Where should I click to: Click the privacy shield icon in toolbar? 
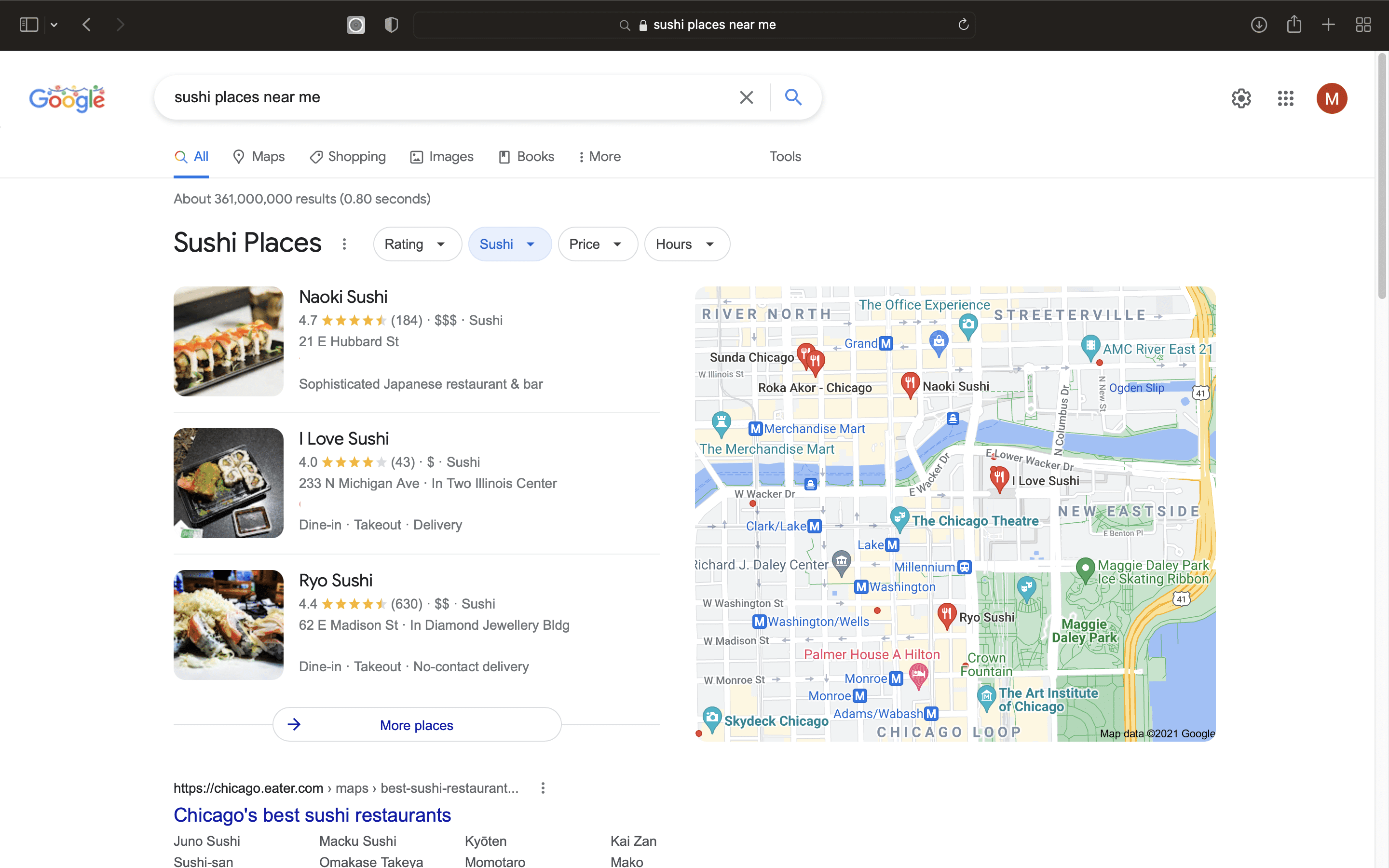point(391,25)
